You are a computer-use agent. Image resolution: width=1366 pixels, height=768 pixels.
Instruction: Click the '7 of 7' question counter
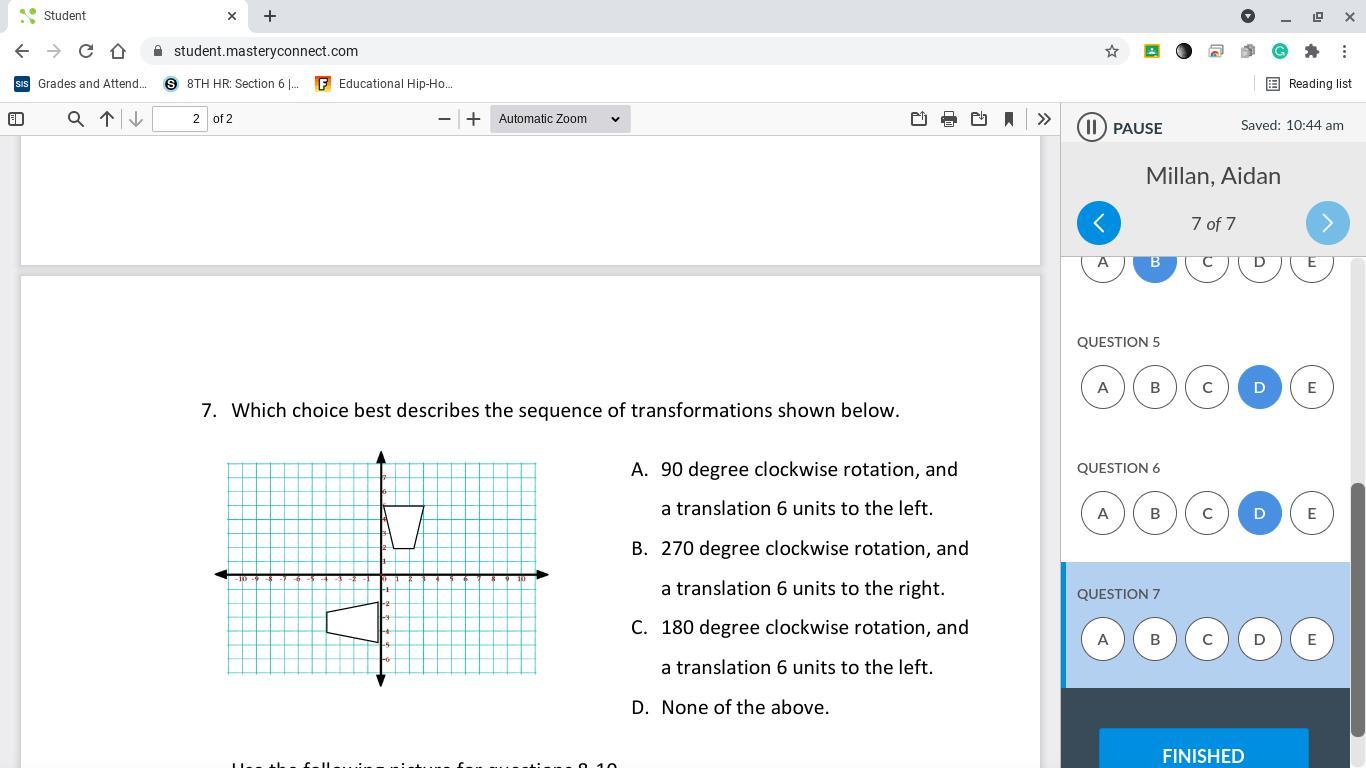click(1213, 223)
